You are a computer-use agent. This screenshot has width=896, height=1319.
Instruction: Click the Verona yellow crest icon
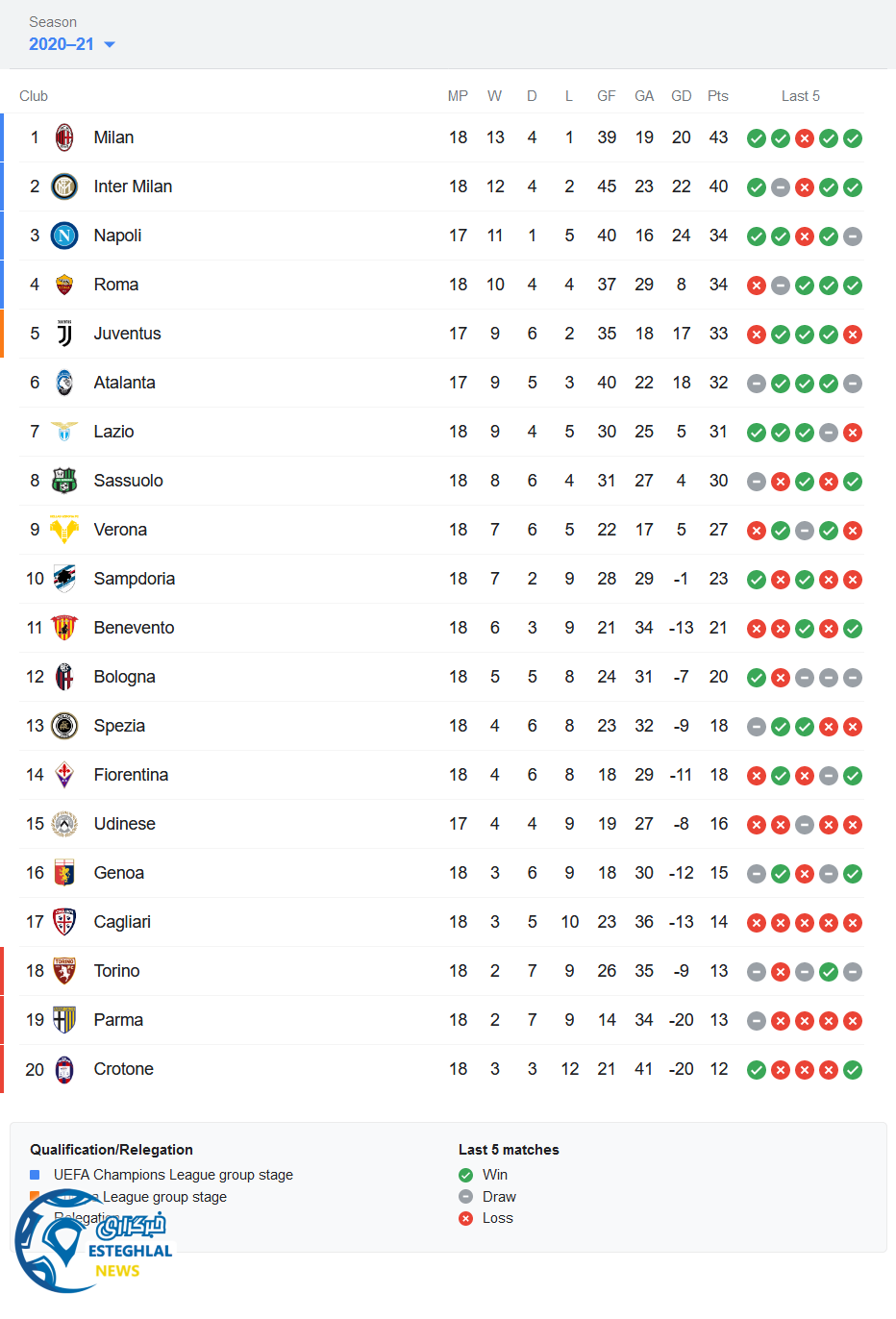[64, 530]
